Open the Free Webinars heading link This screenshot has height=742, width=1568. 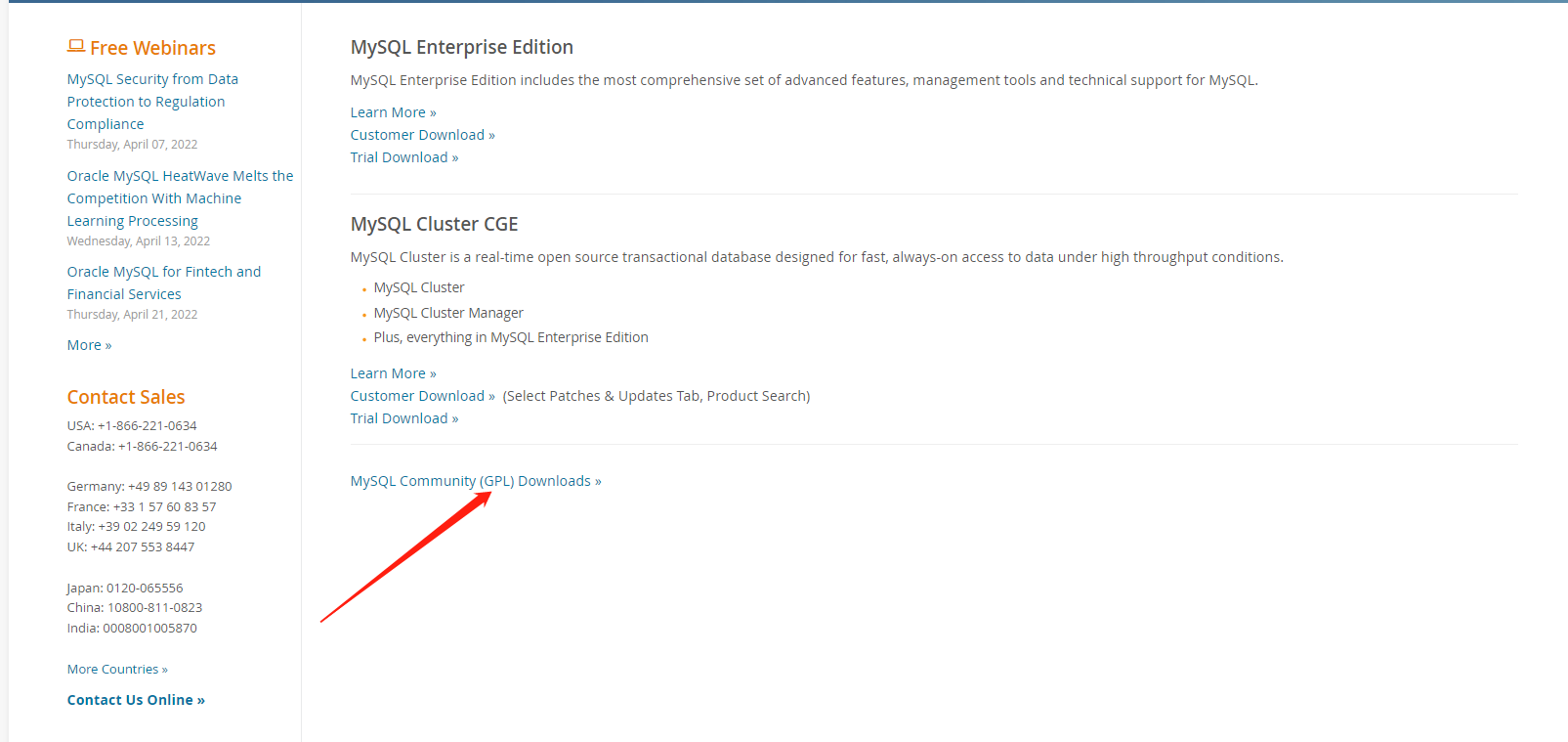pyautogui.click(x=152, y=48)
